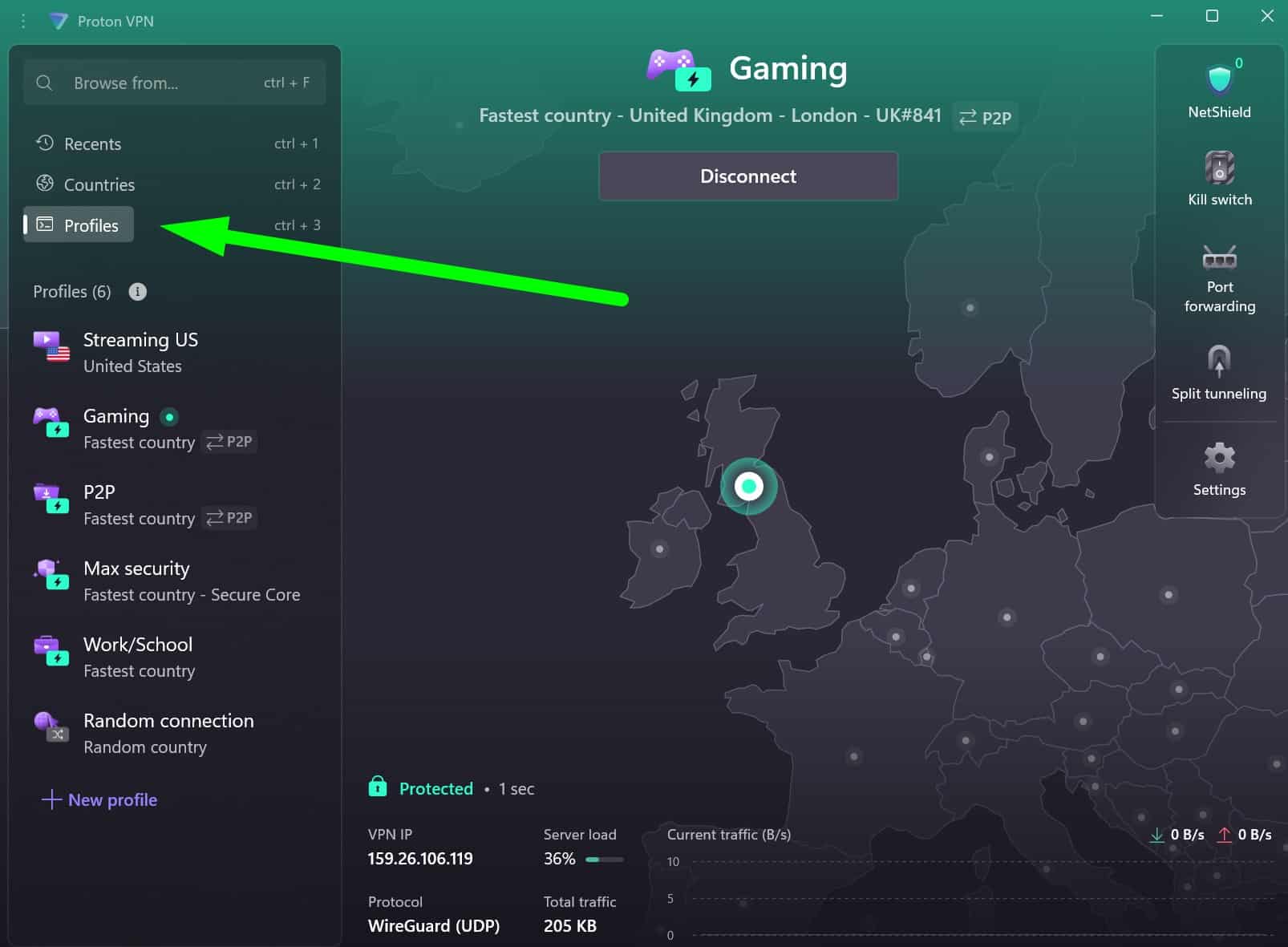Screen dimensions: 1288x947
Task: Click the connected location marker on UK map
Action: click(x=749, y=486)
